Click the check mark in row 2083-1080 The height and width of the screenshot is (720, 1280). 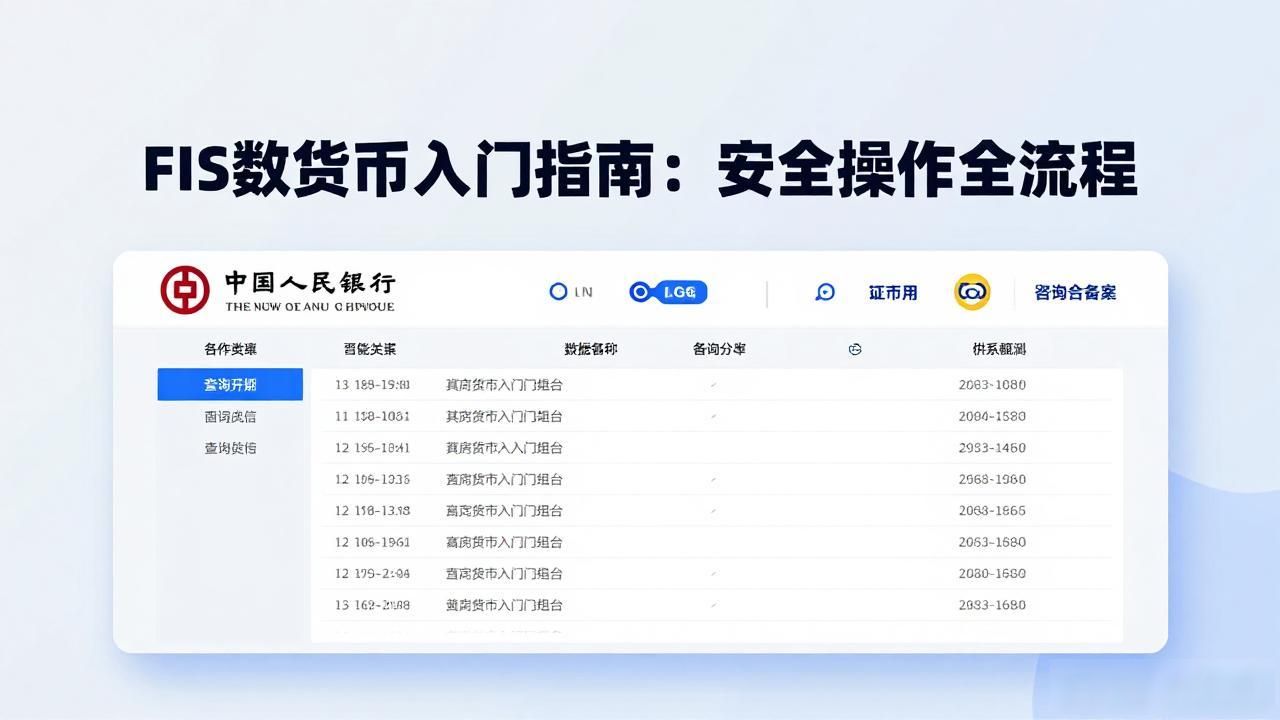713,385
